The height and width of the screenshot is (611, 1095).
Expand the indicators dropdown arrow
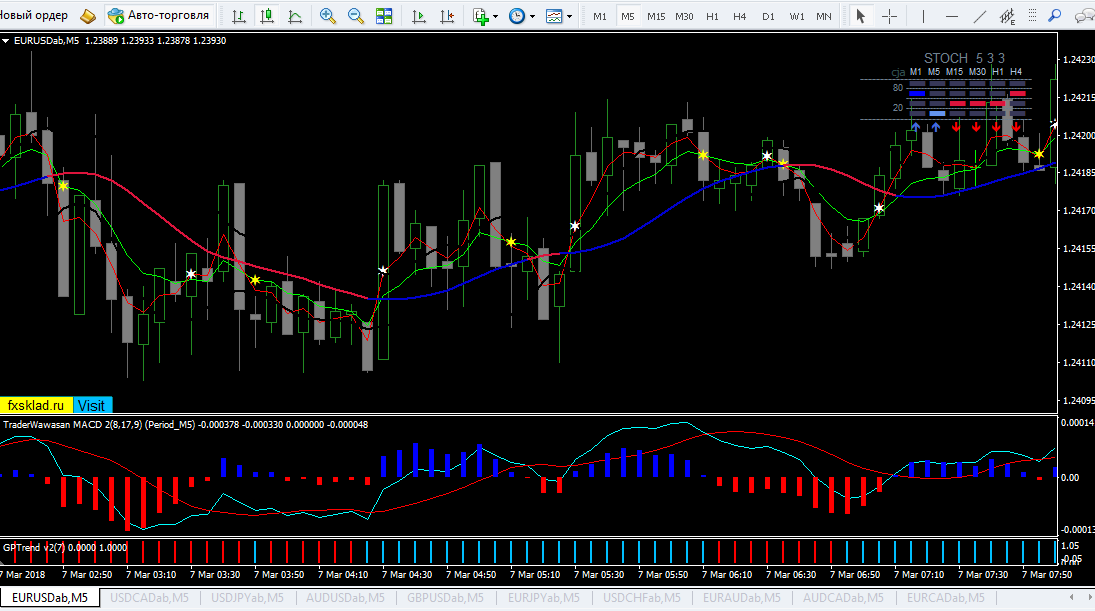495,16
